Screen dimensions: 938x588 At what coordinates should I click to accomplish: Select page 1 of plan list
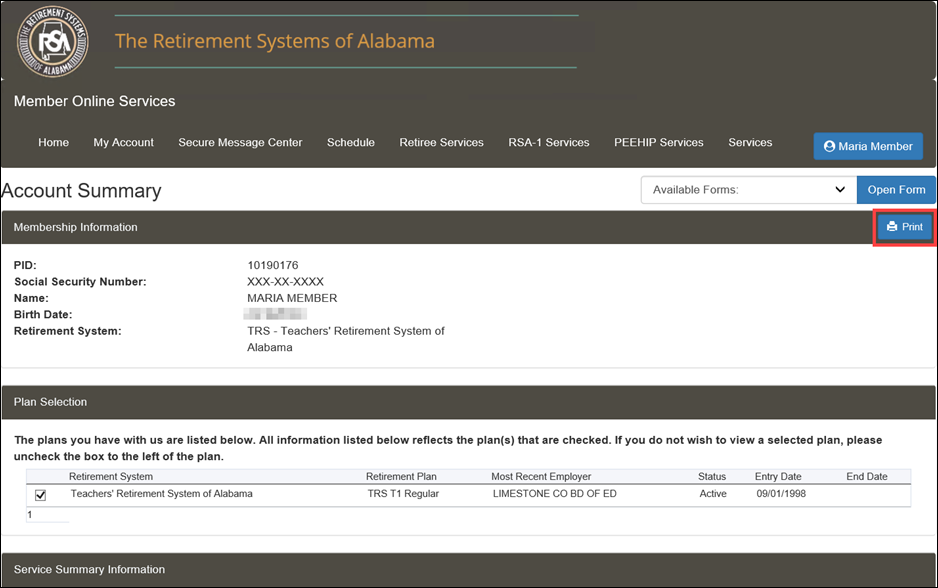point(30,515)
